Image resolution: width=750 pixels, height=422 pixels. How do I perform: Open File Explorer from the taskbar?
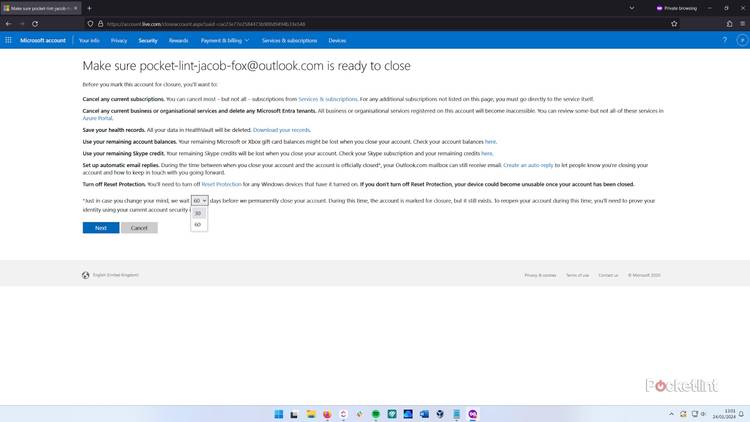point(311,414)
